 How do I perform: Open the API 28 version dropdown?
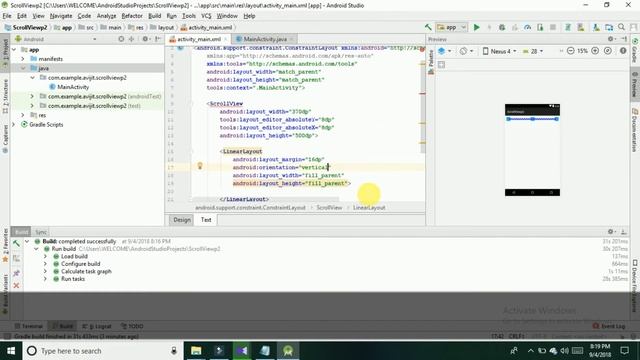click(x=533, y=51)
